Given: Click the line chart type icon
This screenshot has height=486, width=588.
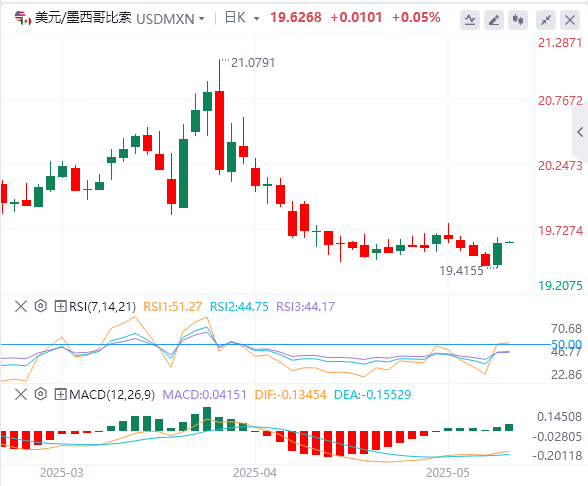Looking at the screenshot, I should click(470, 20).
